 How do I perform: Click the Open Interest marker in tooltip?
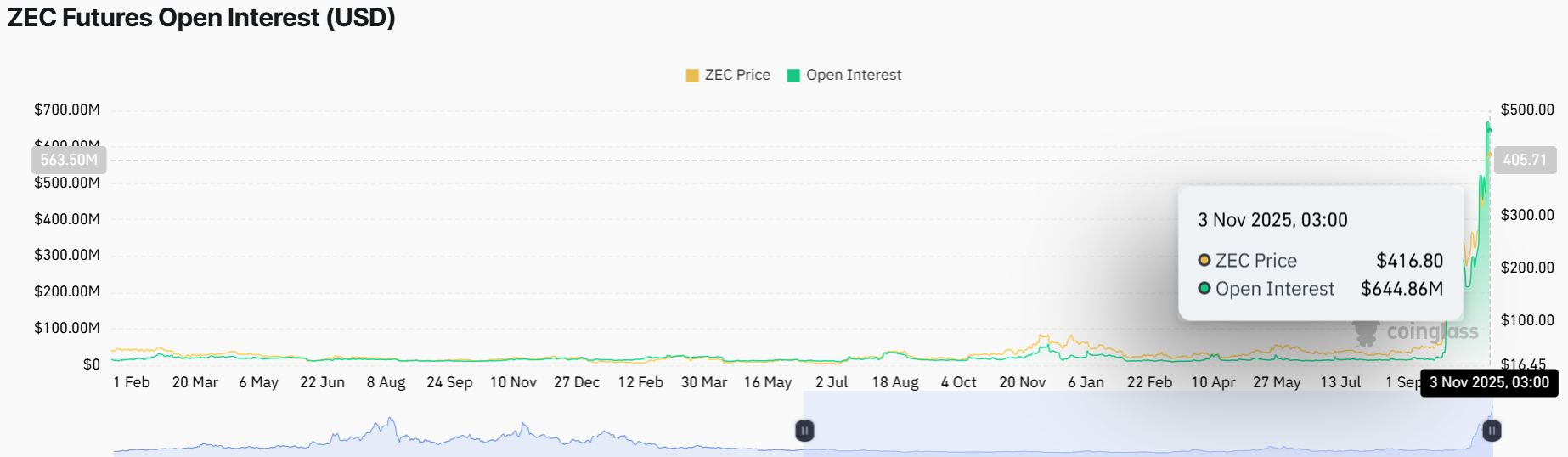[x=1204, y=289]
